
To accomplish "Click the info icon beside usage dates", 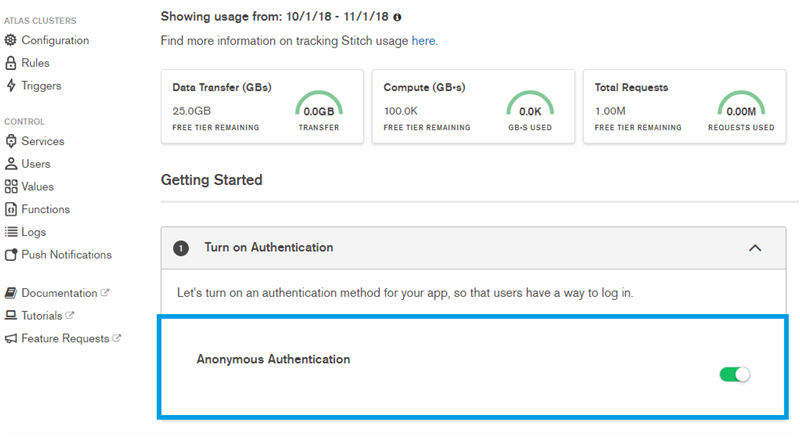I will pos(398,18).
